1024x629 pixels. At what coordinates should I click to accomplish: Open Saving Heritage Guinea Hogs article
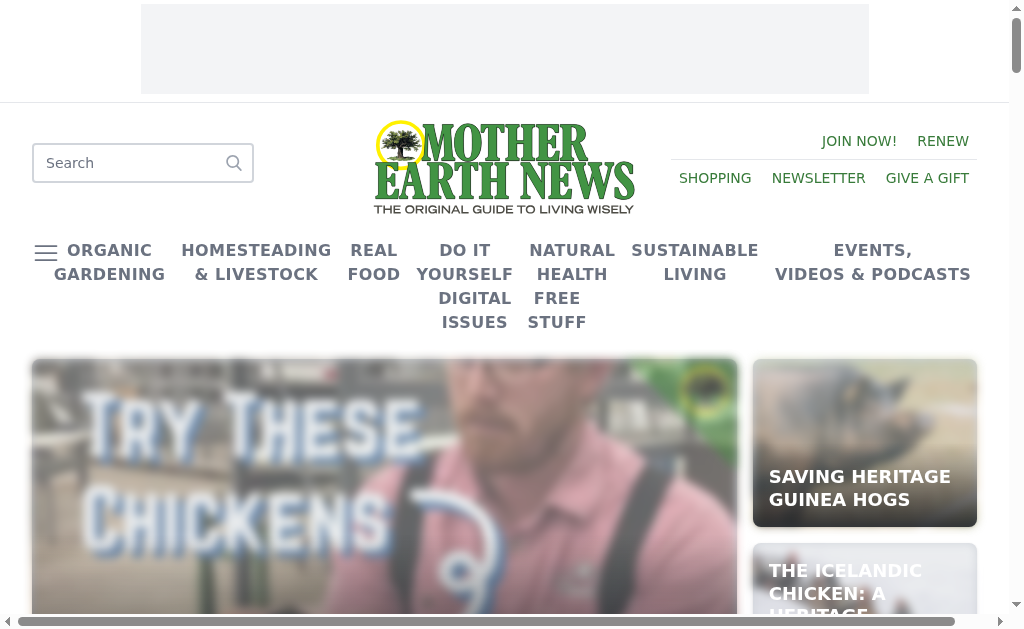[x=865, y=443]
